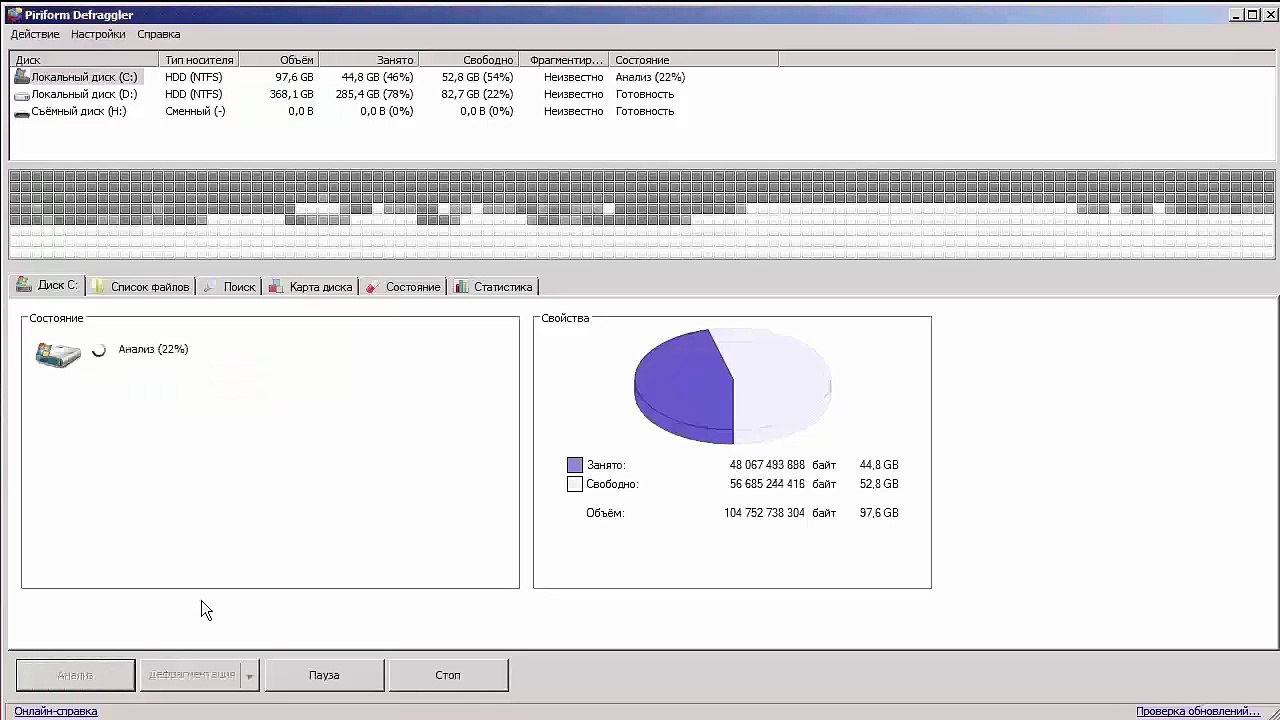The height and width of the screenshot is (720, 1280).
Task: Click the 82,7 GB (22%) free cell
Action: coord(477,94)
